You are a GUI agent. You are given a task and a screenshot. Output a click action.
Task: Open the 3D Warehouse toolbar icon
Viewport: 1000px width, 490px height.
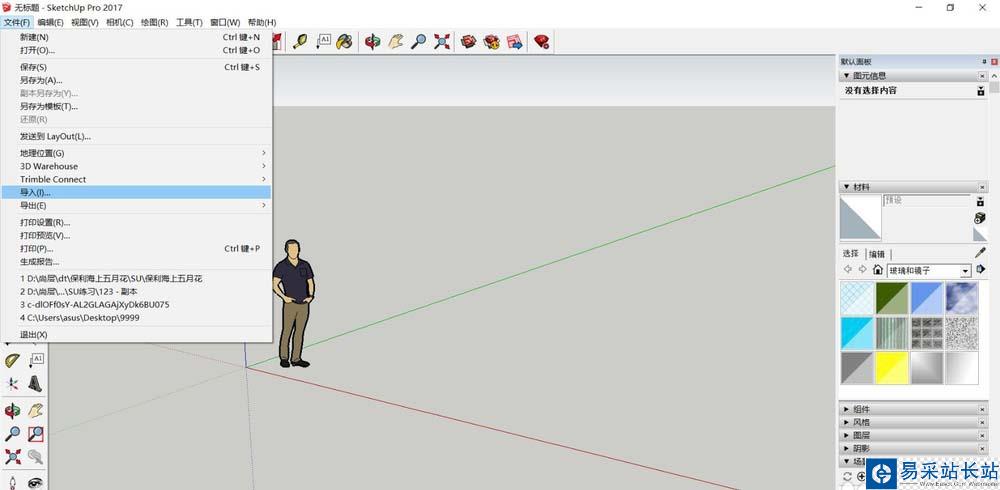pyautogui.click(x=469, y=41)
